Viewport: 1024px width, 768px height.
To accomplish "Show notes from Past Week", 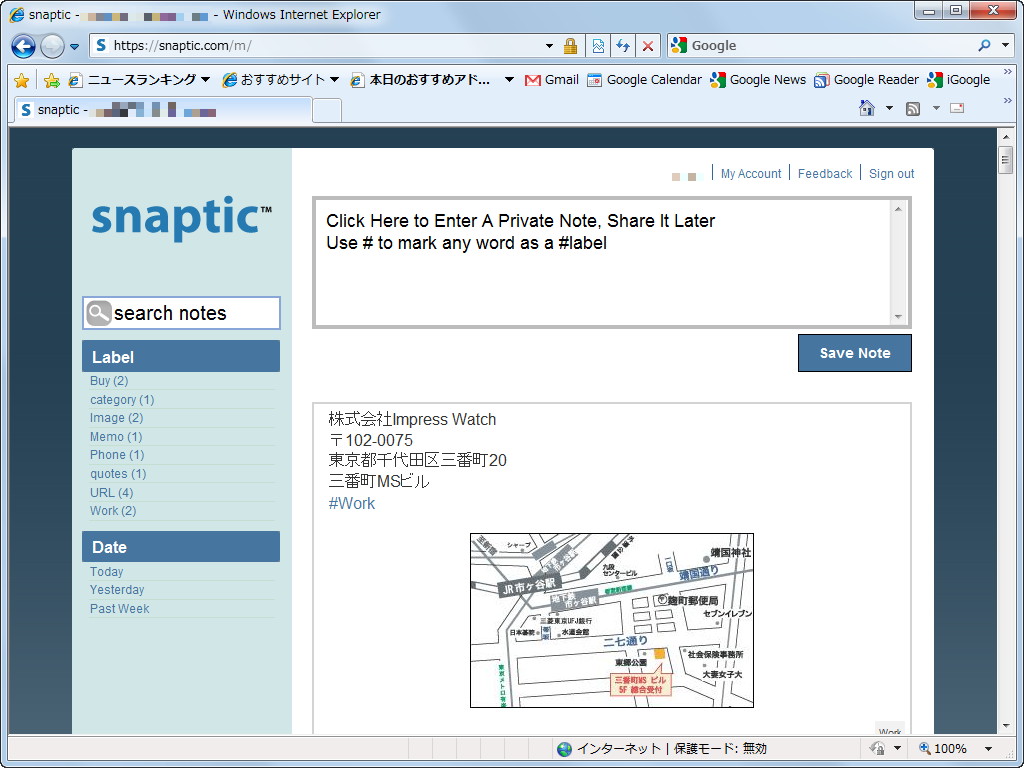I will coord(120,609).
